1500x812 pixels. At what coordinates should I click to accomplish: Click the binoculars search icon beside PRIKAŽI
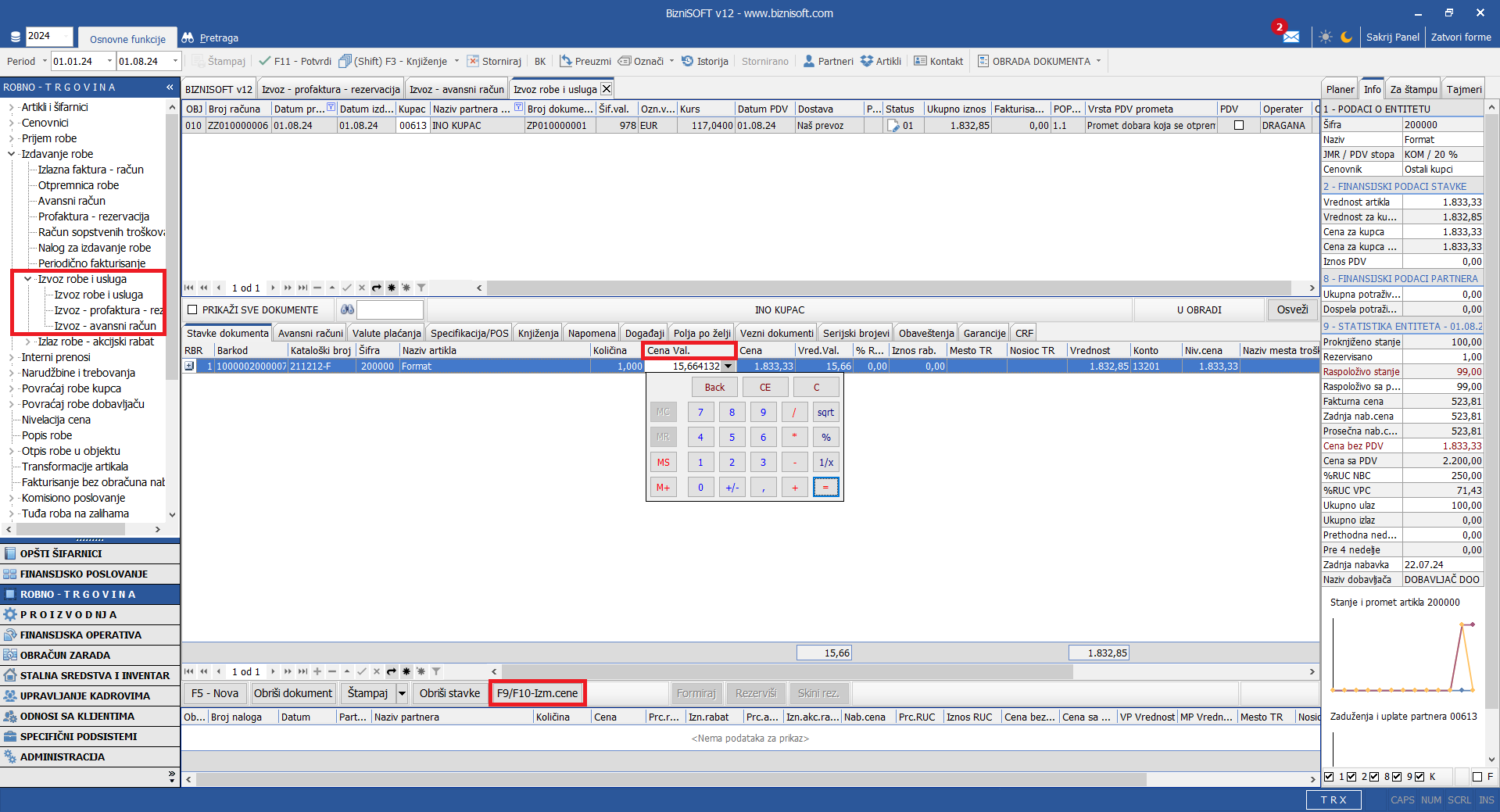pyautogui.click(x=347, y=309)
